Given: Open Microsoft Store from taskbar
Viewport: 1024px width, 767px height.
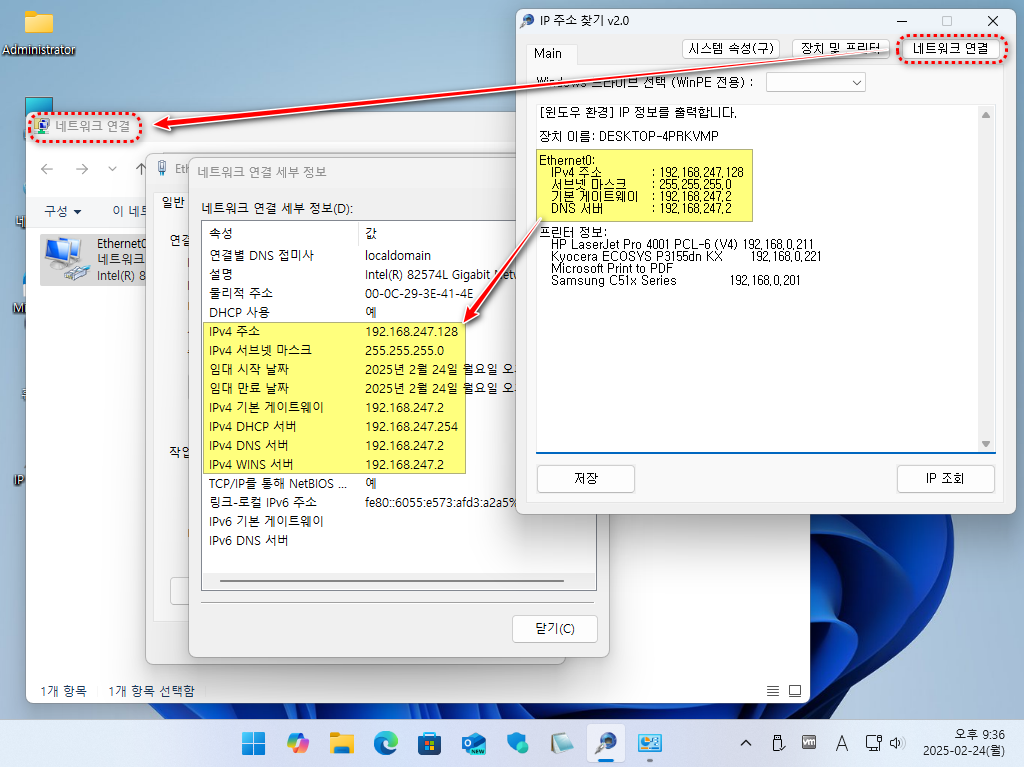Looking at the screenshot, I should coord(429,743).
